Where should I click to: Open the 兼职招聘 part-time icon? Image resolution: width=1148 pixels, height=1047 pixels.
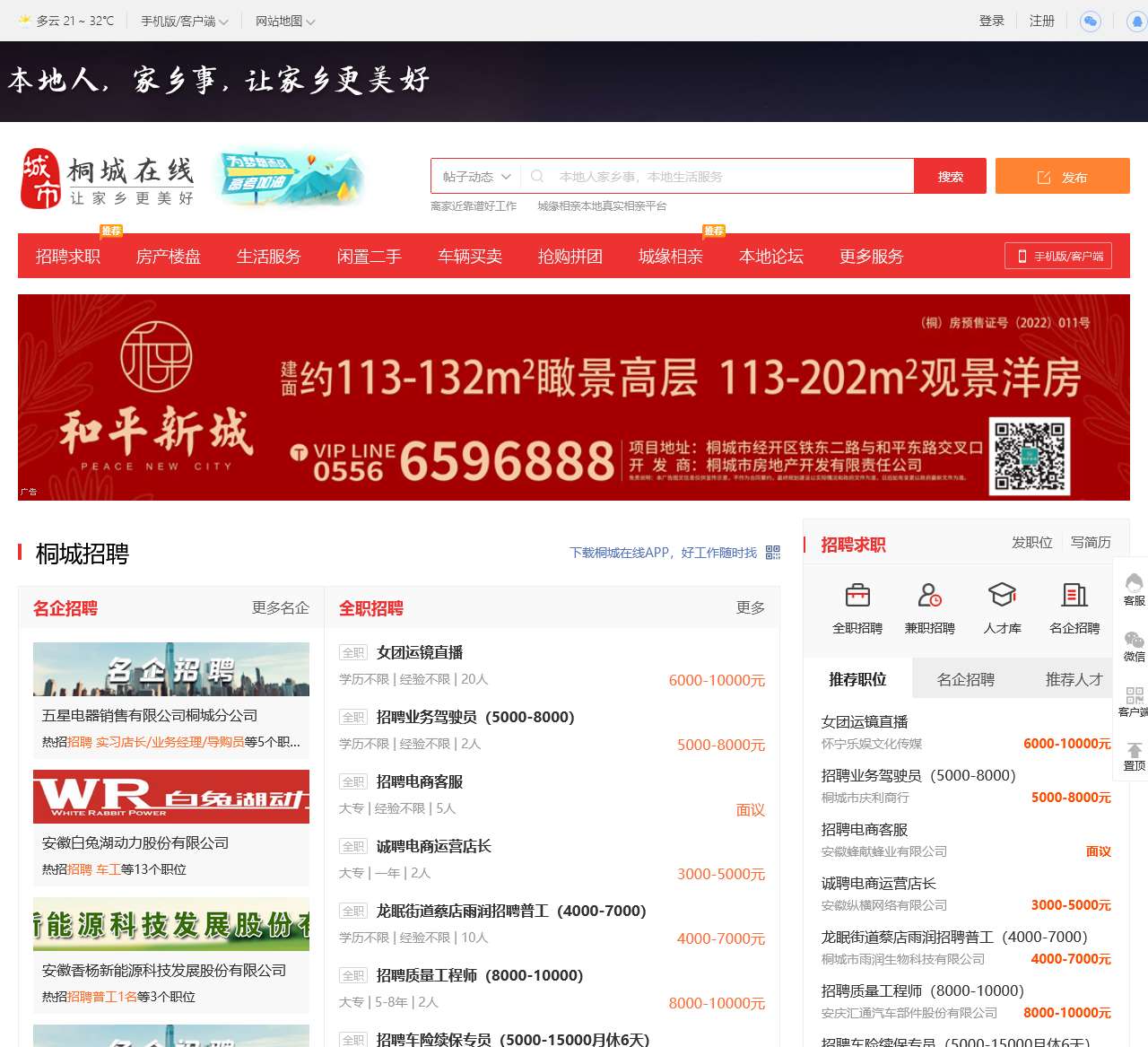929,596
